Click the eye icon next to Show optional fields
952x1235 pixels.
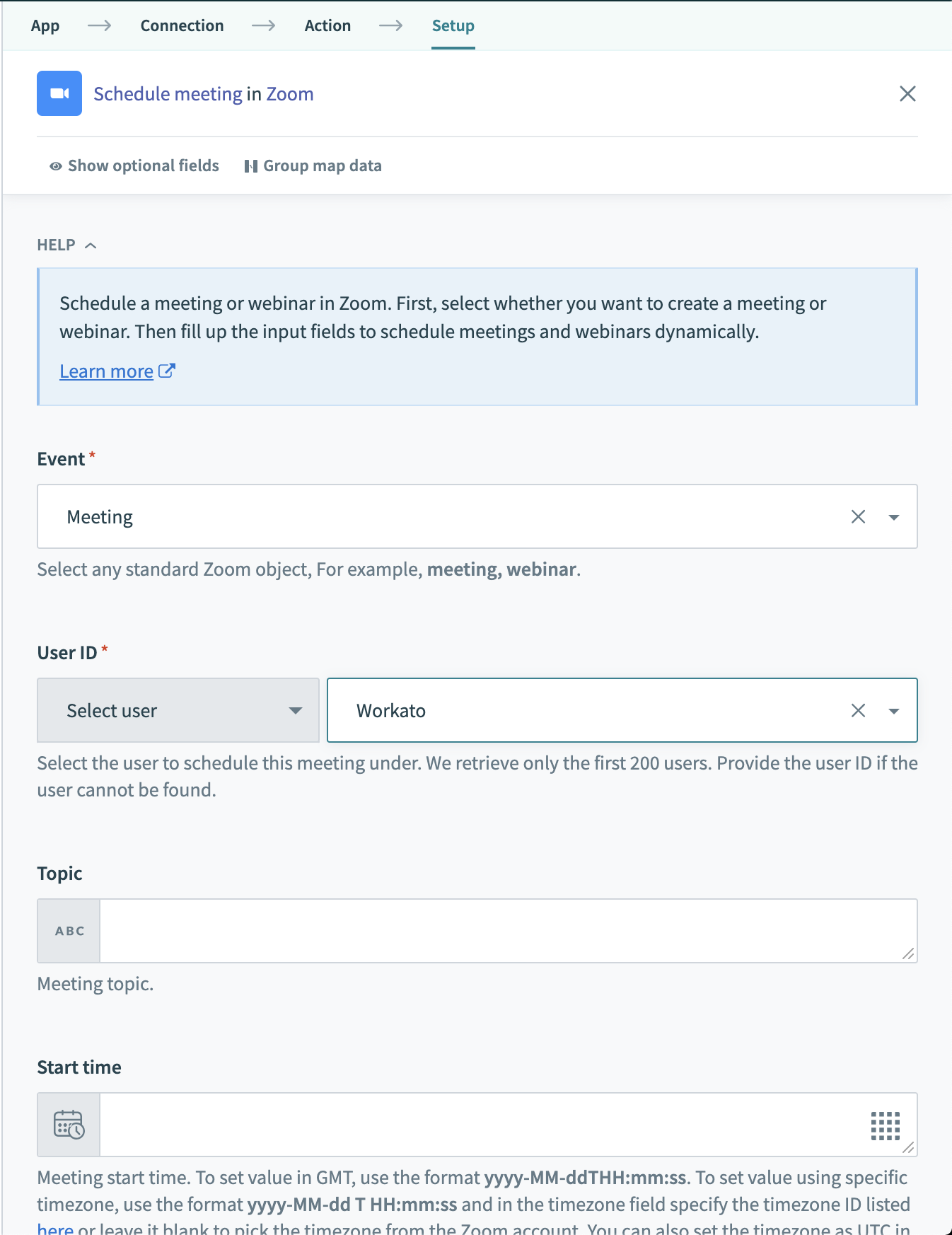click(54, 166)
